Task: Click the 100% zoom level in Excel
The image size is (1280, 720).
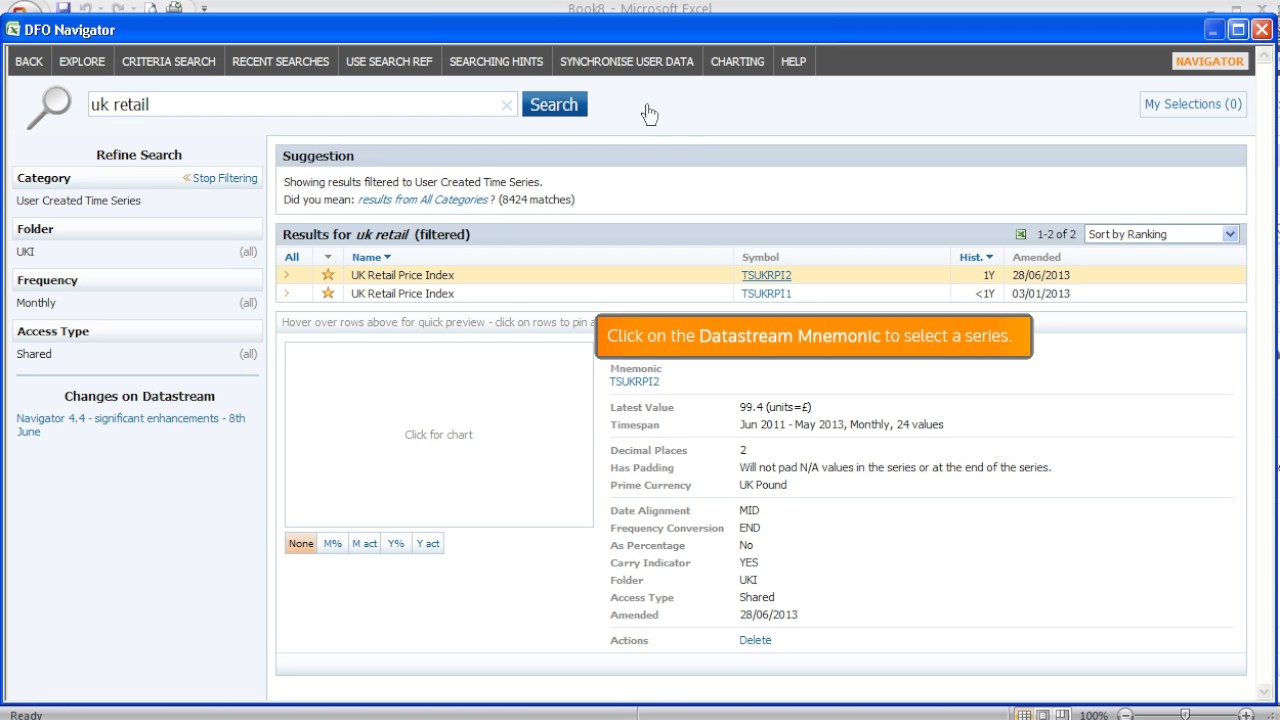Action: [x=1094, y=715]
